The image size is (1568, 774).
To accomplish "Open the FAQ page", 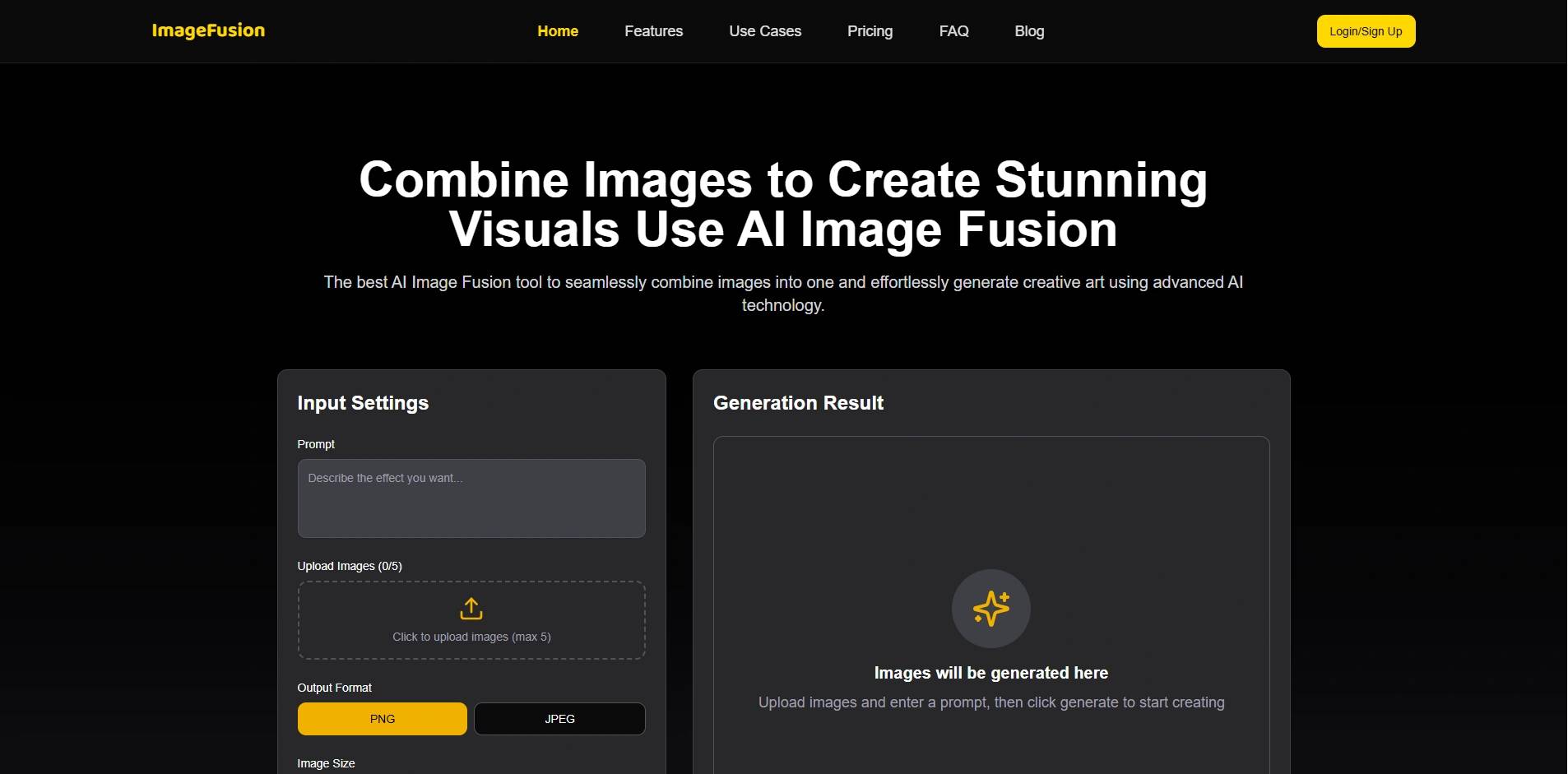I will click(953, 30).
